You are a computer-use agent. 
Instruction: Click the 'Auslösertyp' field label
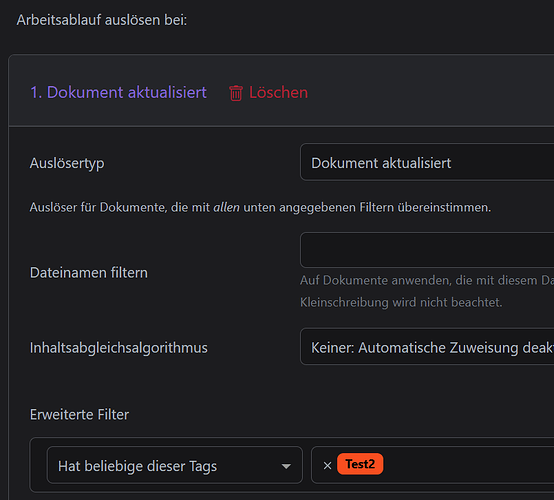pyautogui.click(x=67, y=164)
